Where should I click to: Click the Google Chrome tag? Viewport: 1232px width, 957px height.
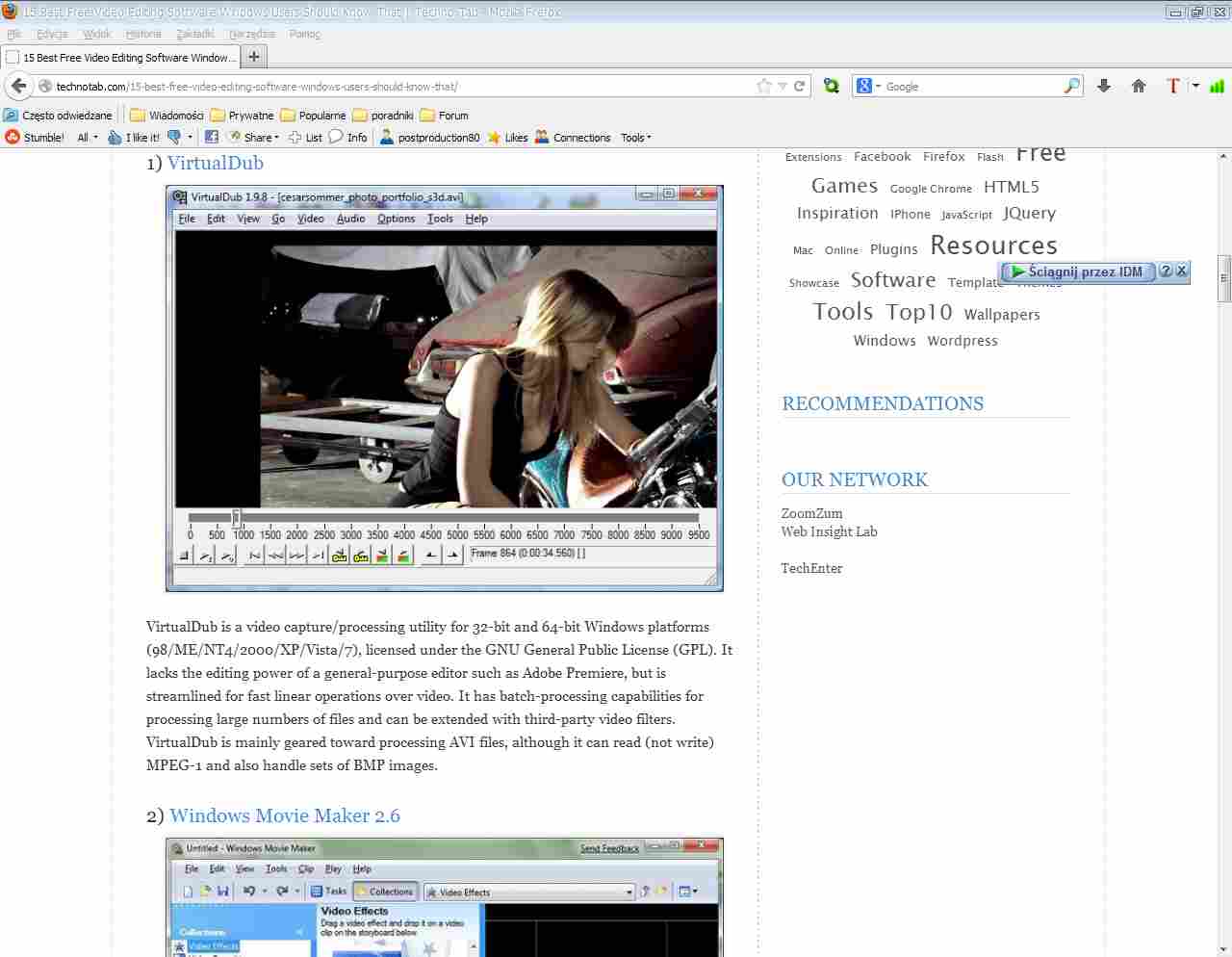pos(931,189)
